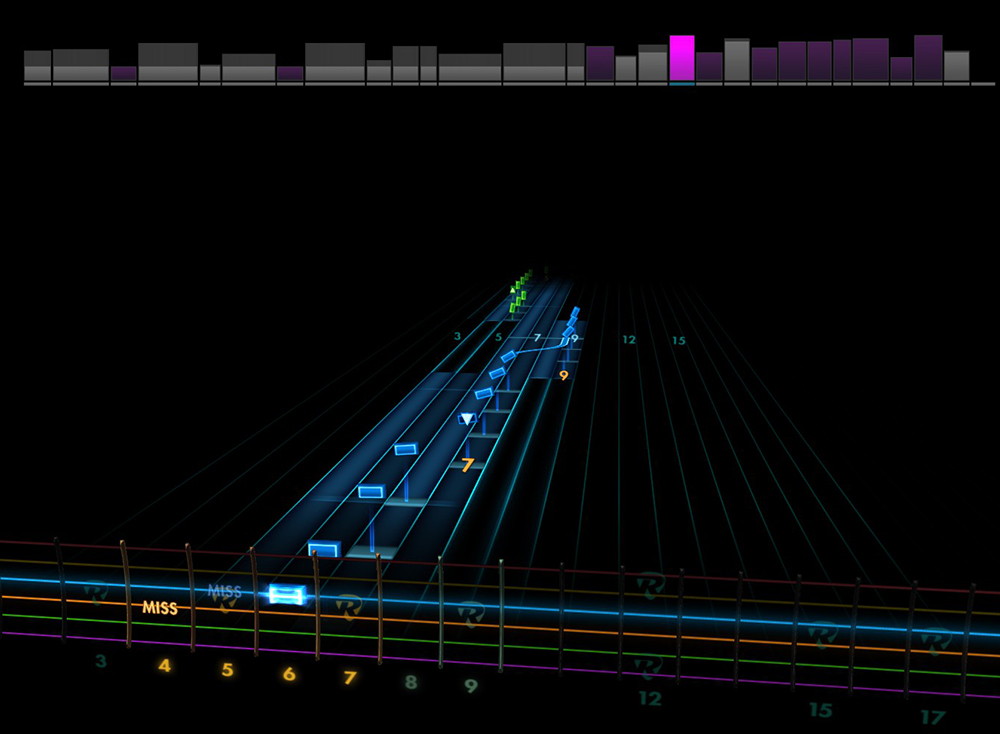The height and width of the screenshot is (734, 1000).
Task: Select the first gray bar in phrase timeline
Action: point(37,66)
